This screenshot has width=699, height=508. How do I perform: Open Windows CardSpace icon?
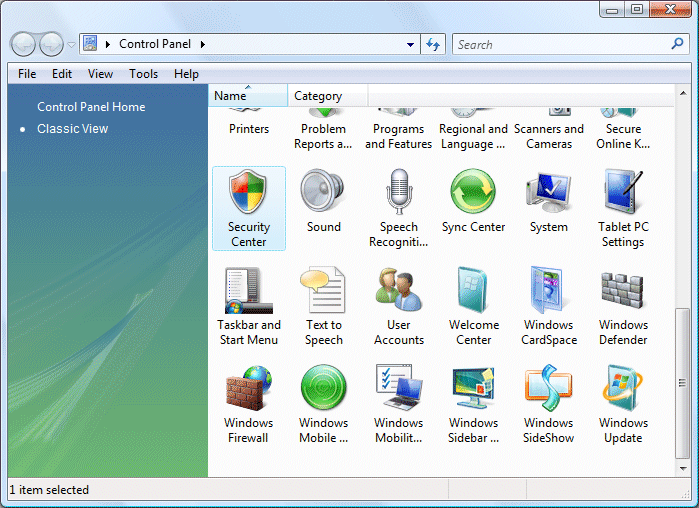click(548, 290)
